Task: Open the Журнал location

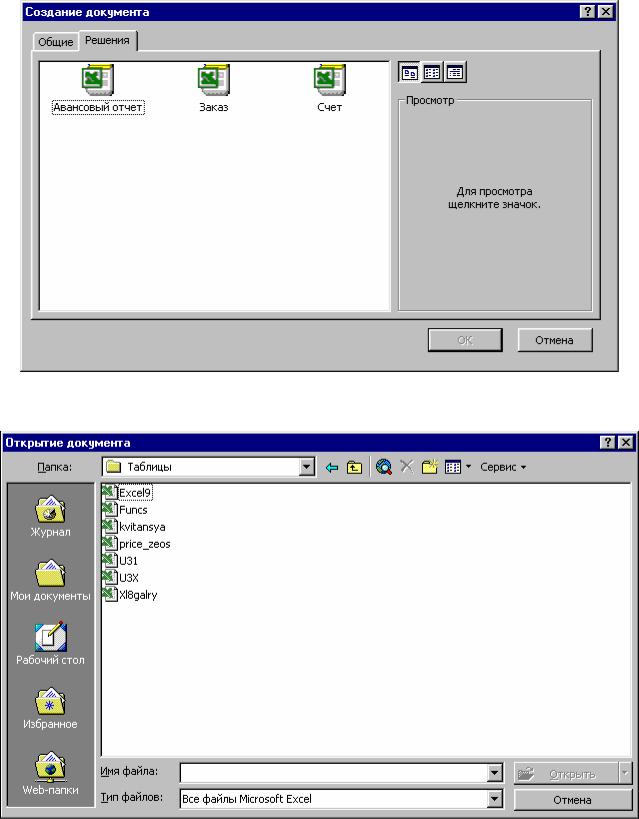Action: (50, 516)
